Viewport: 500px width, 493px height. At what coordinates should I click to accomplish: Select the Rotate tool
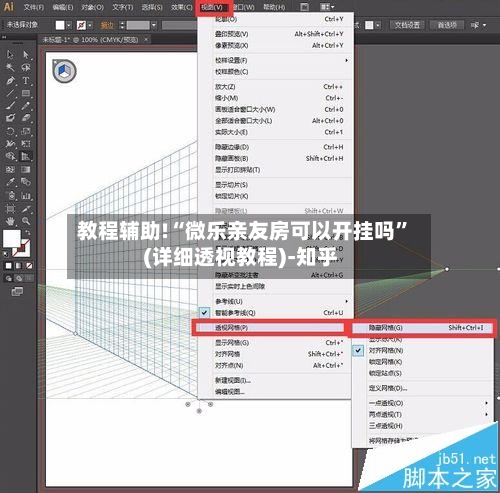(10, 131)
